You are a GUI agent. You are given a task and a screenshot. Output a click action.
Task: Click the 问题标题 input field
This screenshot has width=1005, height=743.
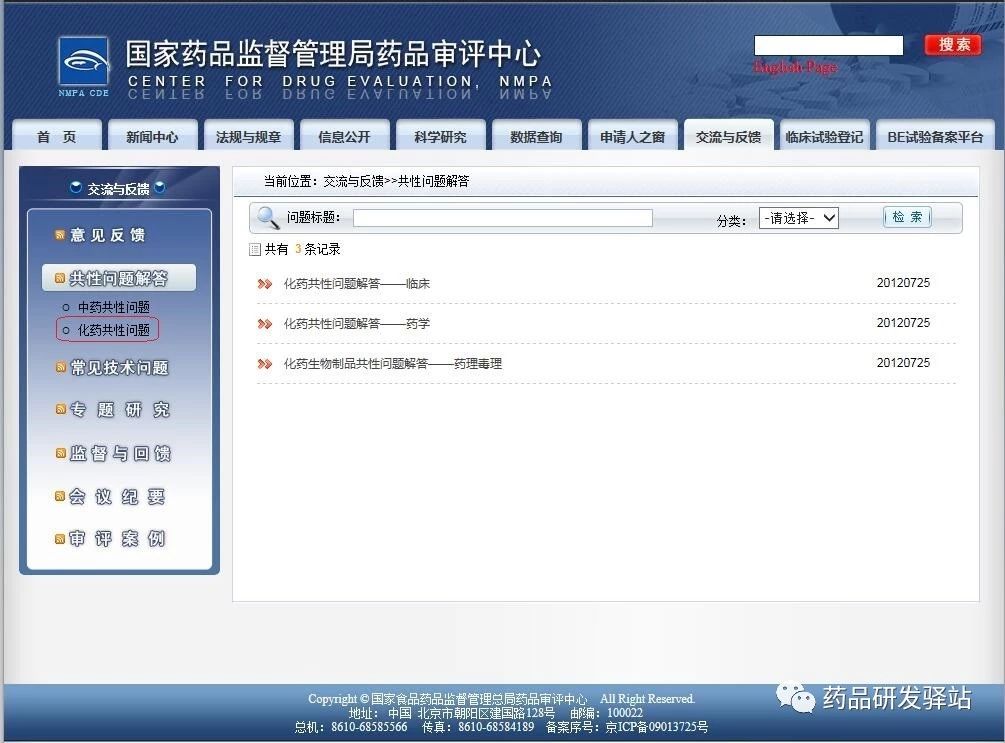click(x=503, y=218)
